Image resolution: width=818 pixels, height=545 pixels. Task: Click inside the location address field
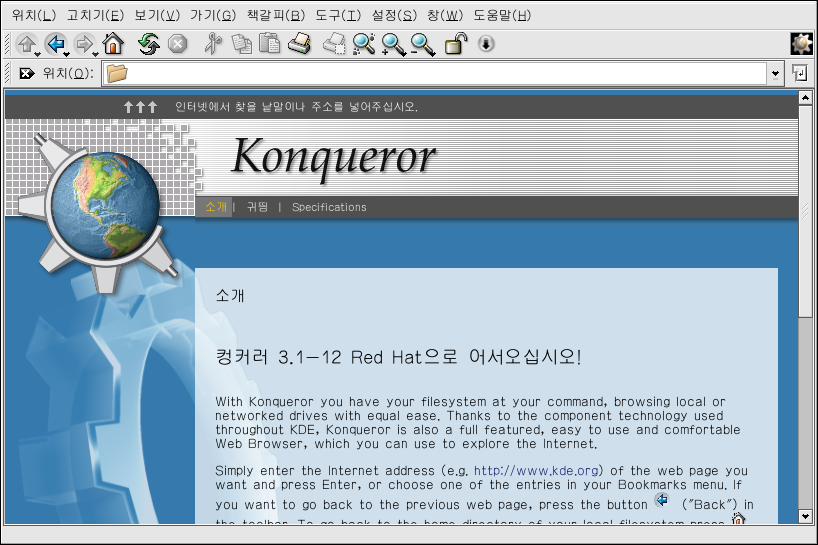440,73
